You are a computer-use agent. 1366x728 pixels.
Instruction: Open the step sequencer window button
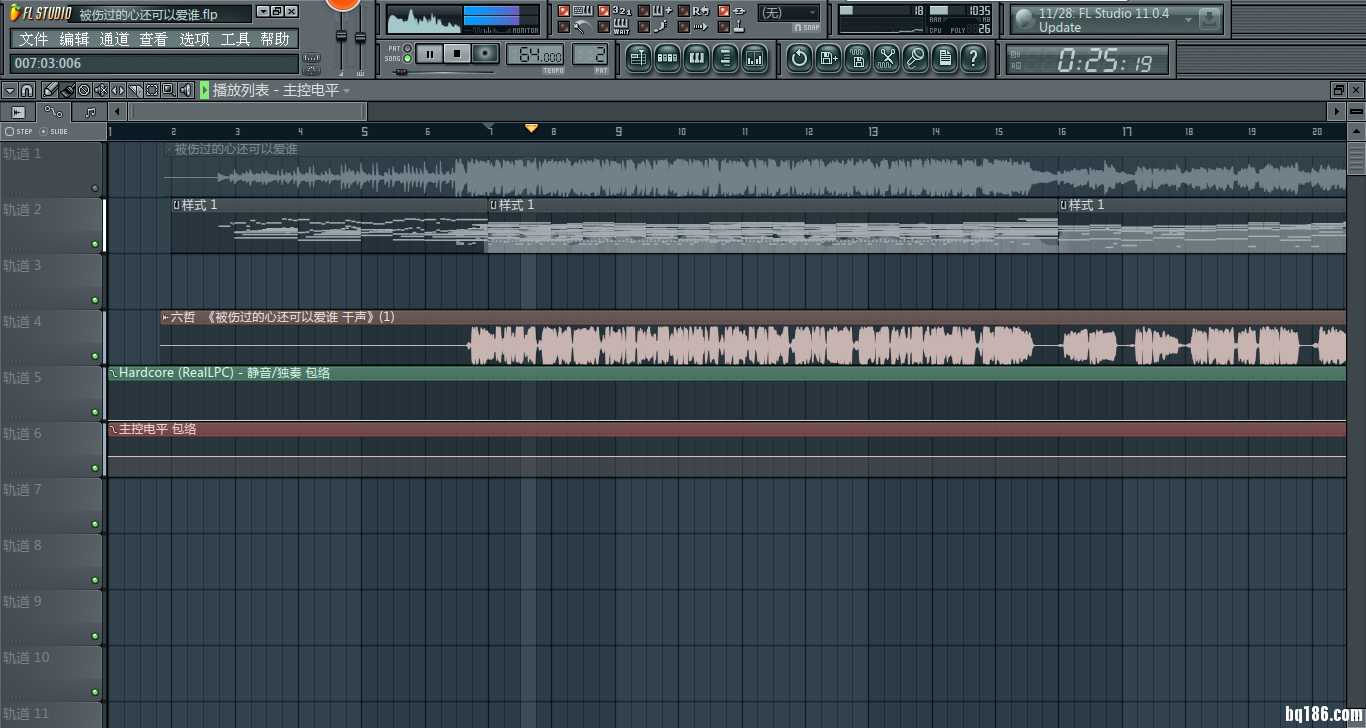[x=667, y=58]
